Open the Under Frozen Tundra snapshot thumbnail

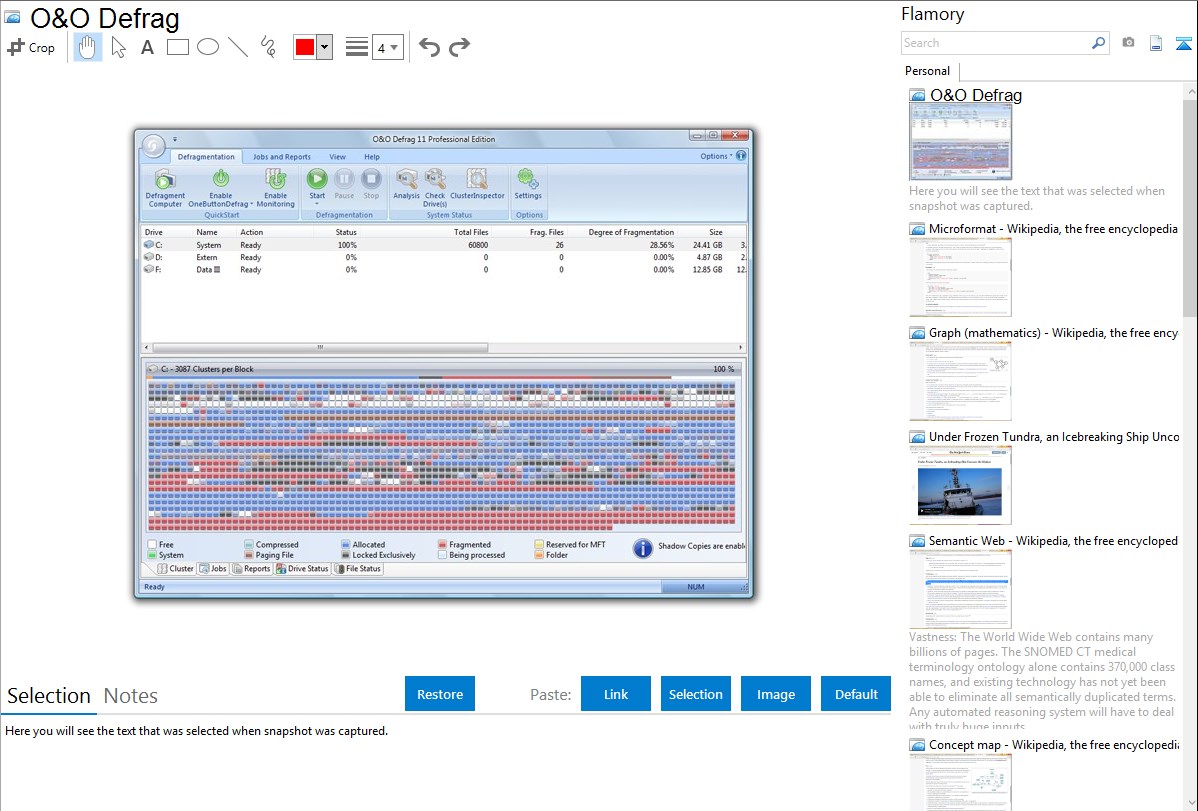pyautogui.click(x=960, y=485)
